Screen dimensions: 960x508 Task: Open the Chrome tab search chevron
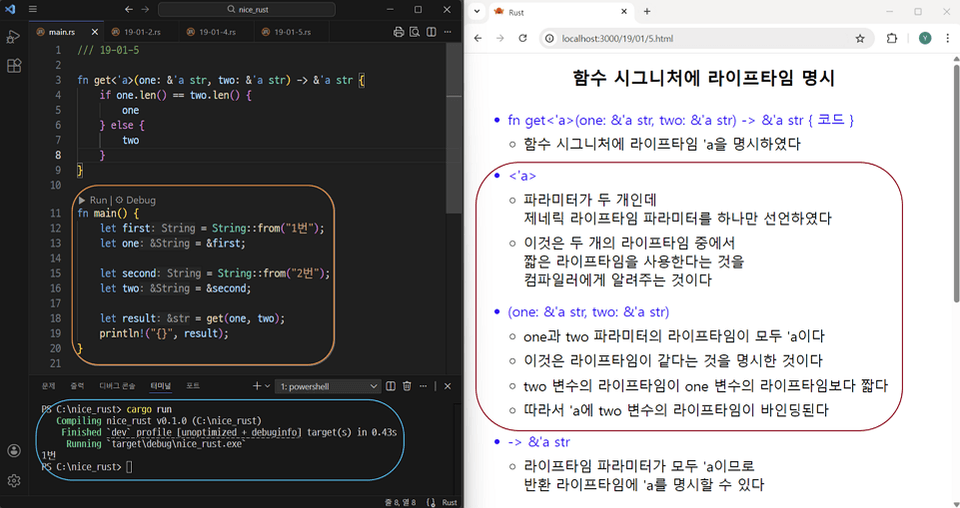coord(477,12)
